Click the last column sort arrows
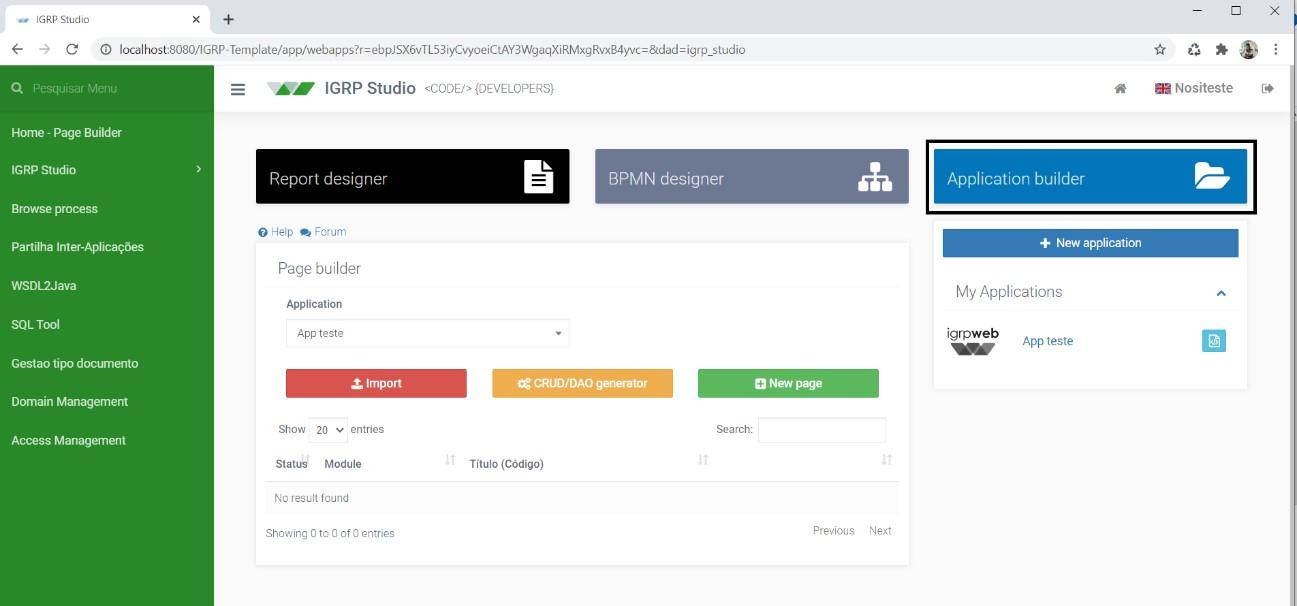Image resolution: width=1297 pixels, height=606 pixels. pos(887,460)
